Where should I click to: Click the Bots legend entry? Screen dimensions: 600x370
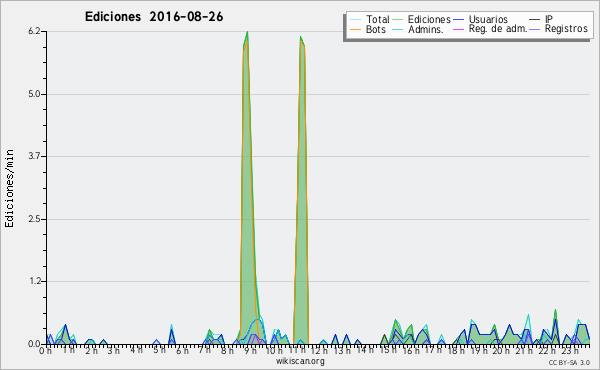tap(368, 29)
